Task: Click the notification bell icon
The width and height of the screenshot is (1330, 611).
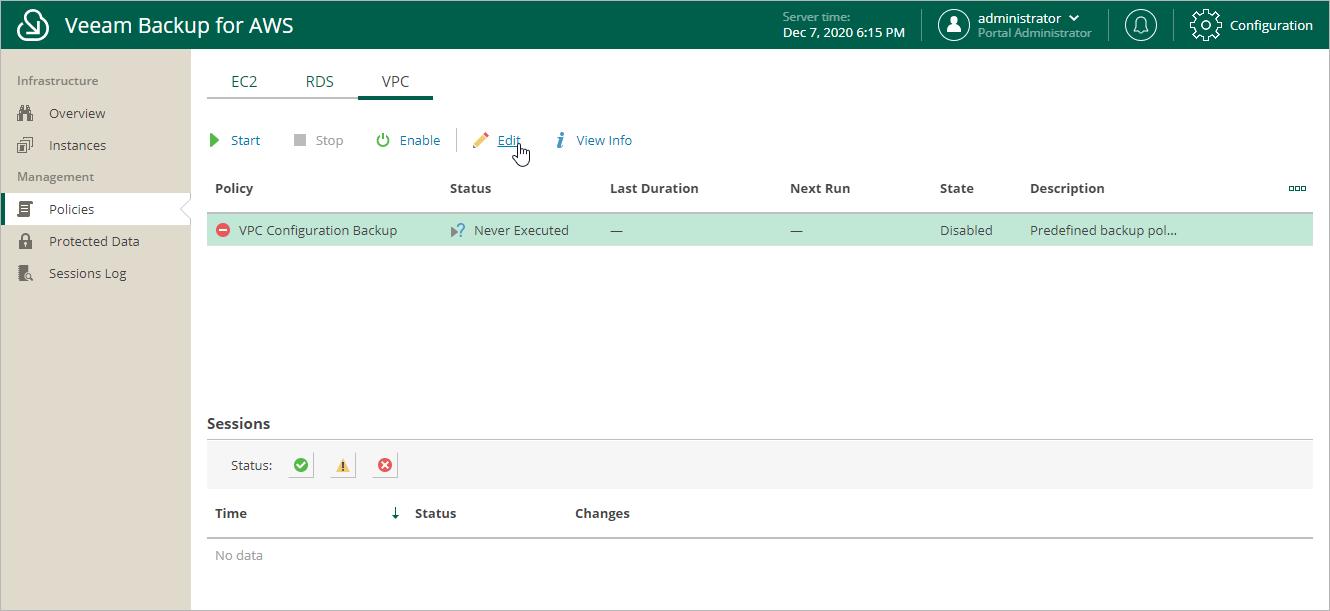Action: click(x=1141, y=25)
